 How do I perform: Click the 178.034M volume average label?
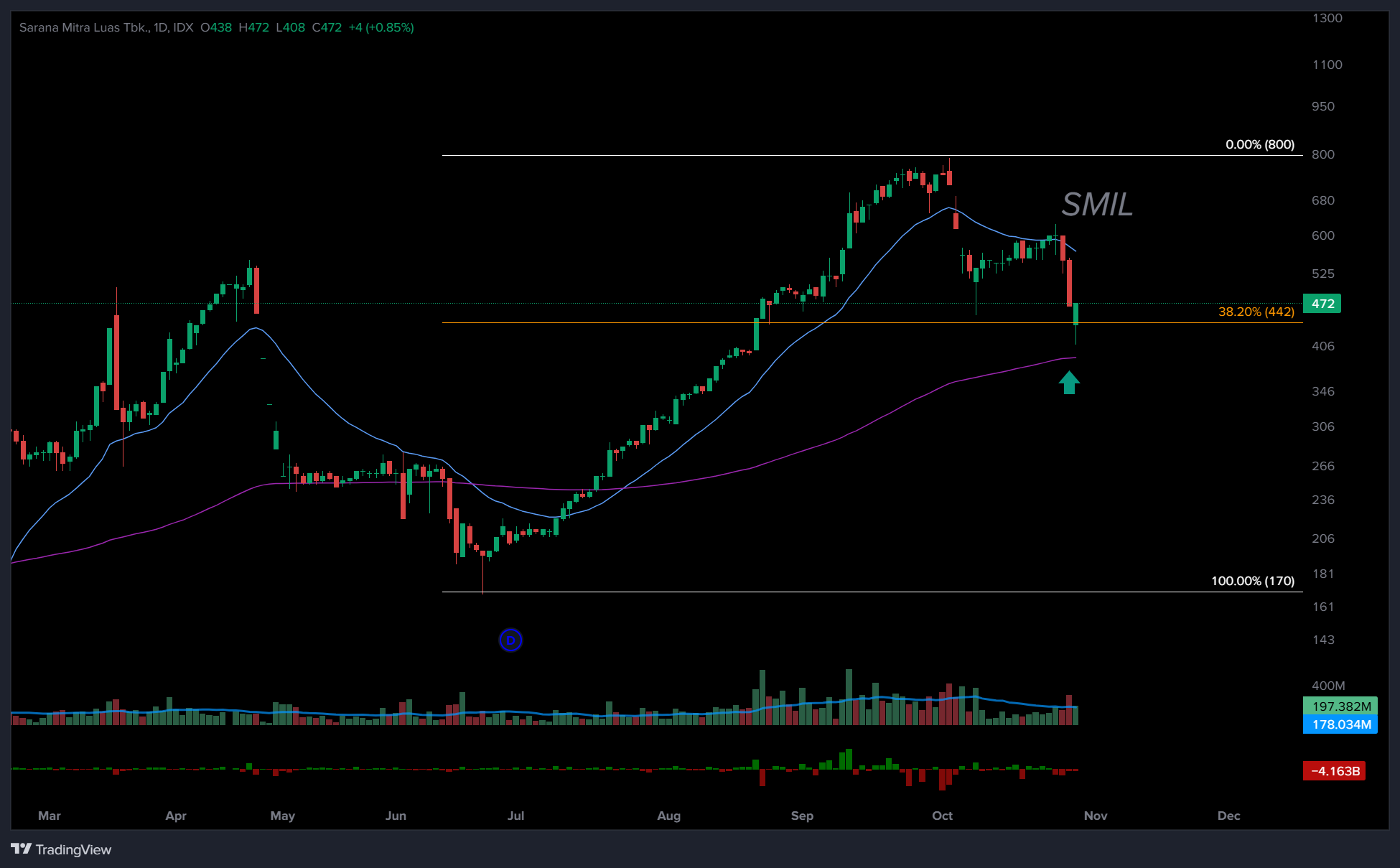1340,724
